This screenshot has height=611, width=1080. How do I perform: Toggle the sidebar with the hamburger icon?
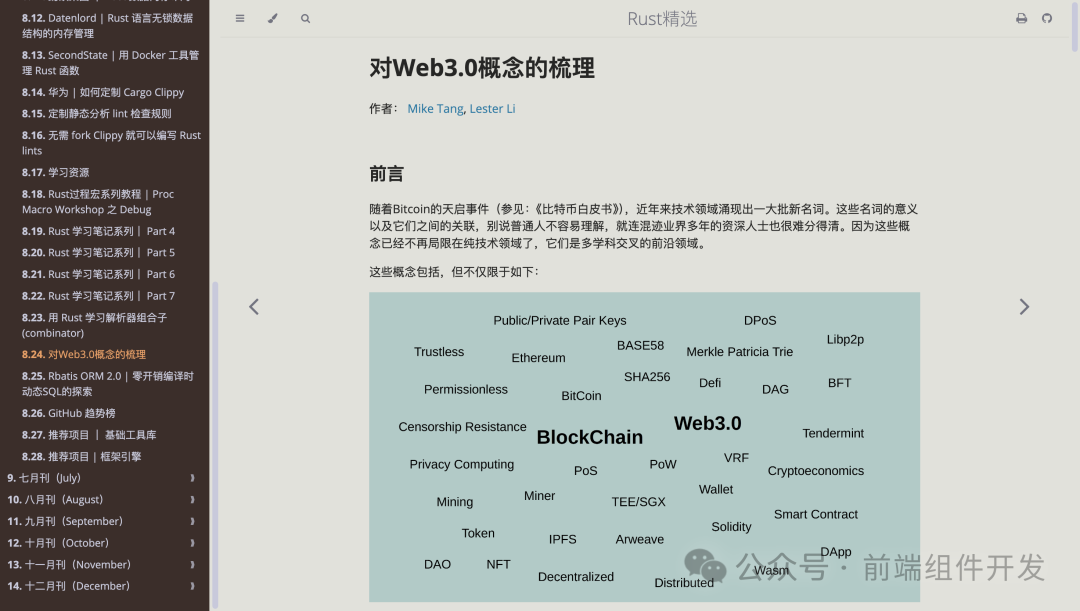pyautogui.click(x=240, y=18)
